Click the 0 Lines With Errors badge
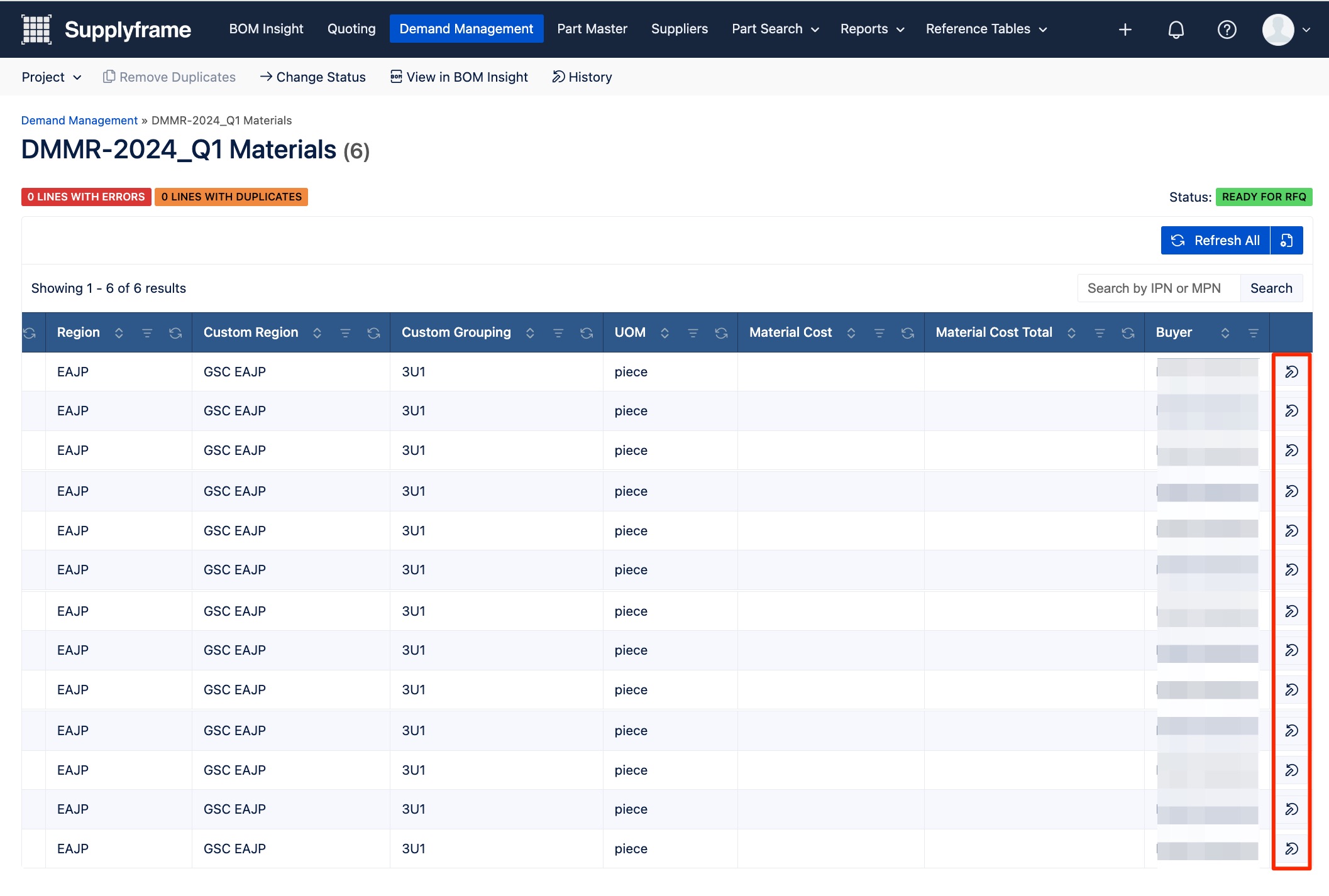The height and width of the screenshot is (896, 1329). pyautogui.click(x=86, y=197)
